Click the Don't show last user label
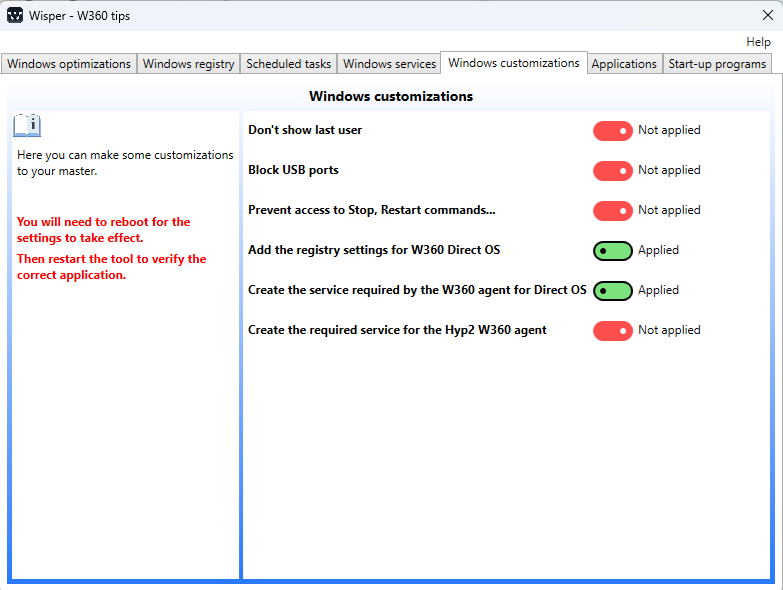The height and width of the screenshot is (590, 783). coord(305,130)
